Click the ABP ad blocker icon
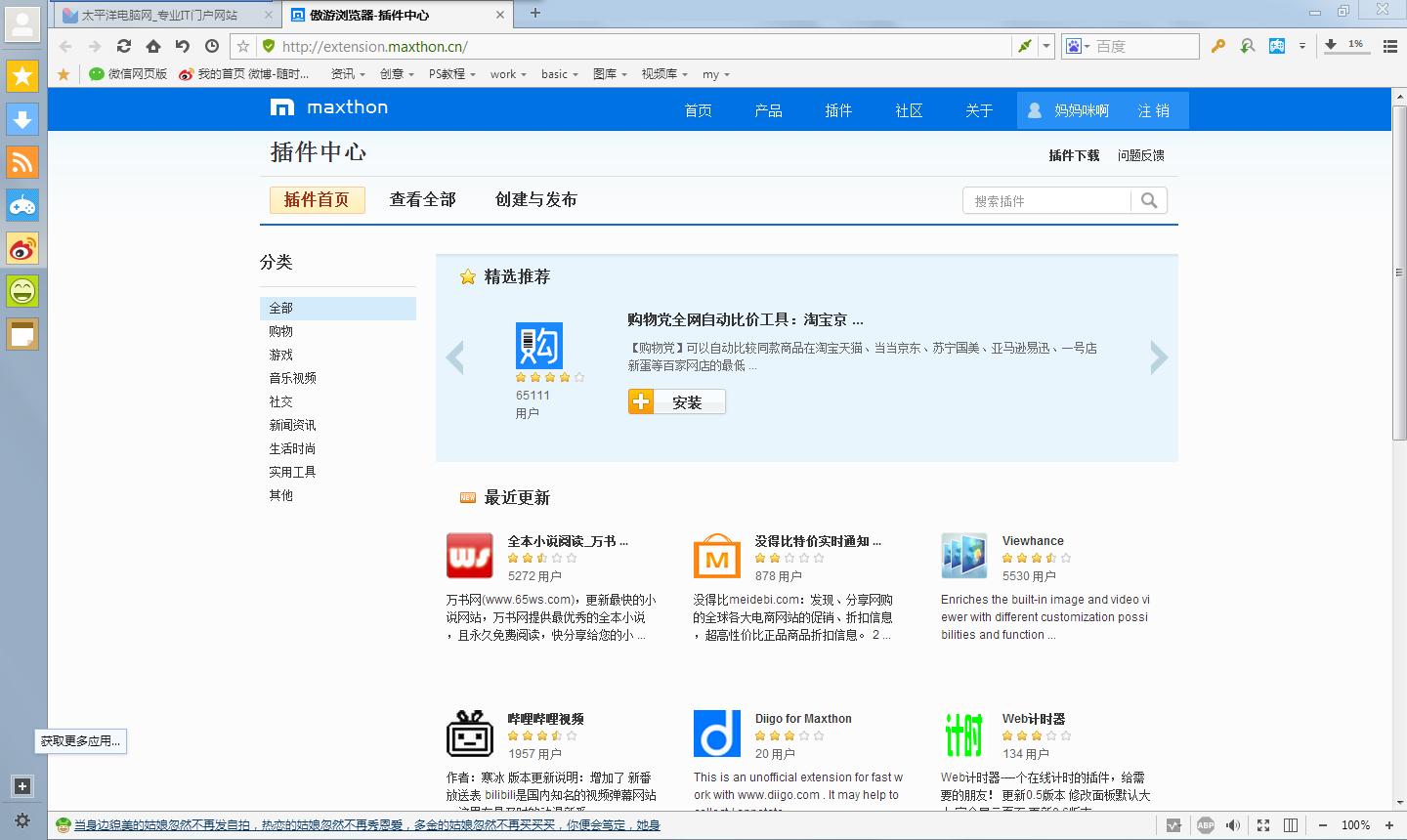 [x=1206, y=825]
